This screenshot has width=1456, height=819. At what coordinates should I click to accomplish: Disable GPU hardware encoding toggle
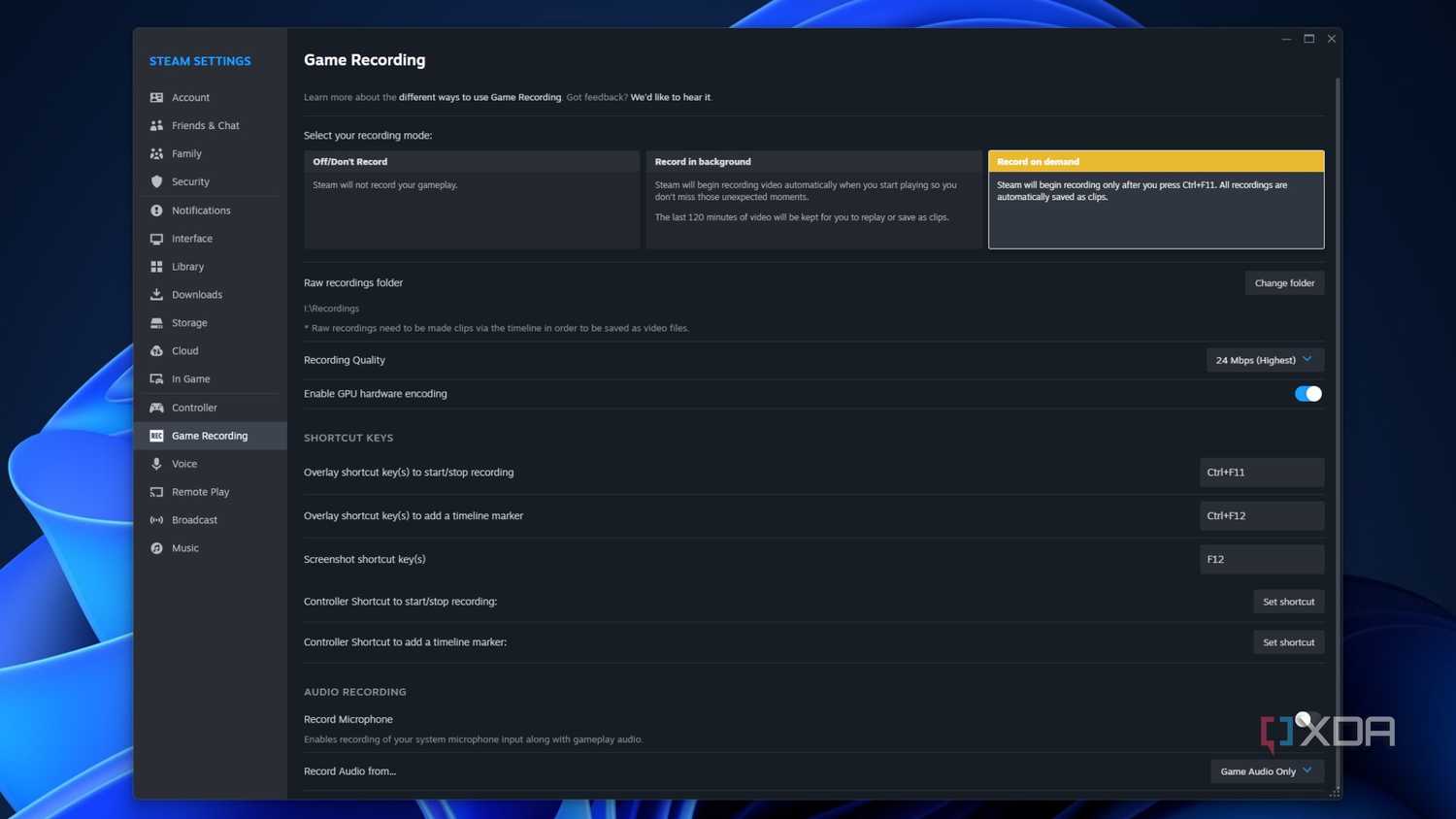[1307, 394]
